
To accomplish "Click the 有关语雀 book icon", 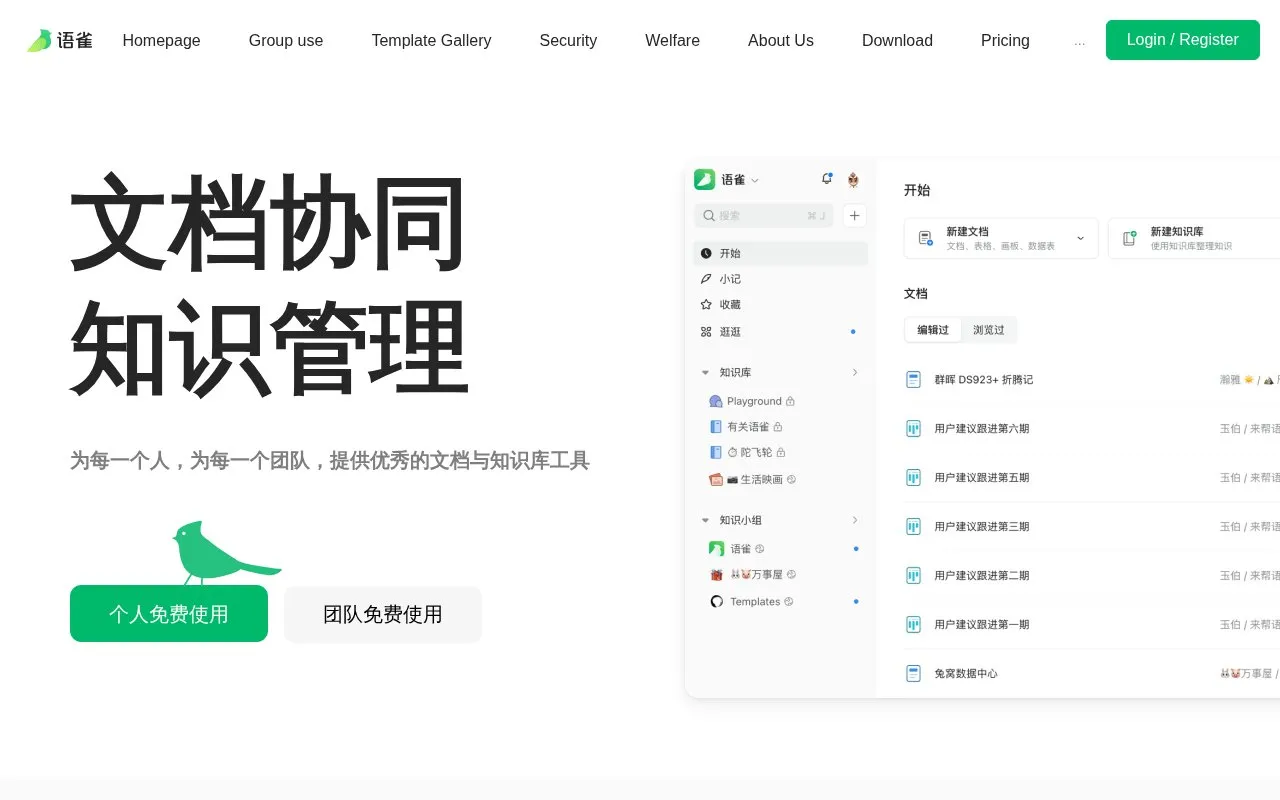I will click(716, 427).
